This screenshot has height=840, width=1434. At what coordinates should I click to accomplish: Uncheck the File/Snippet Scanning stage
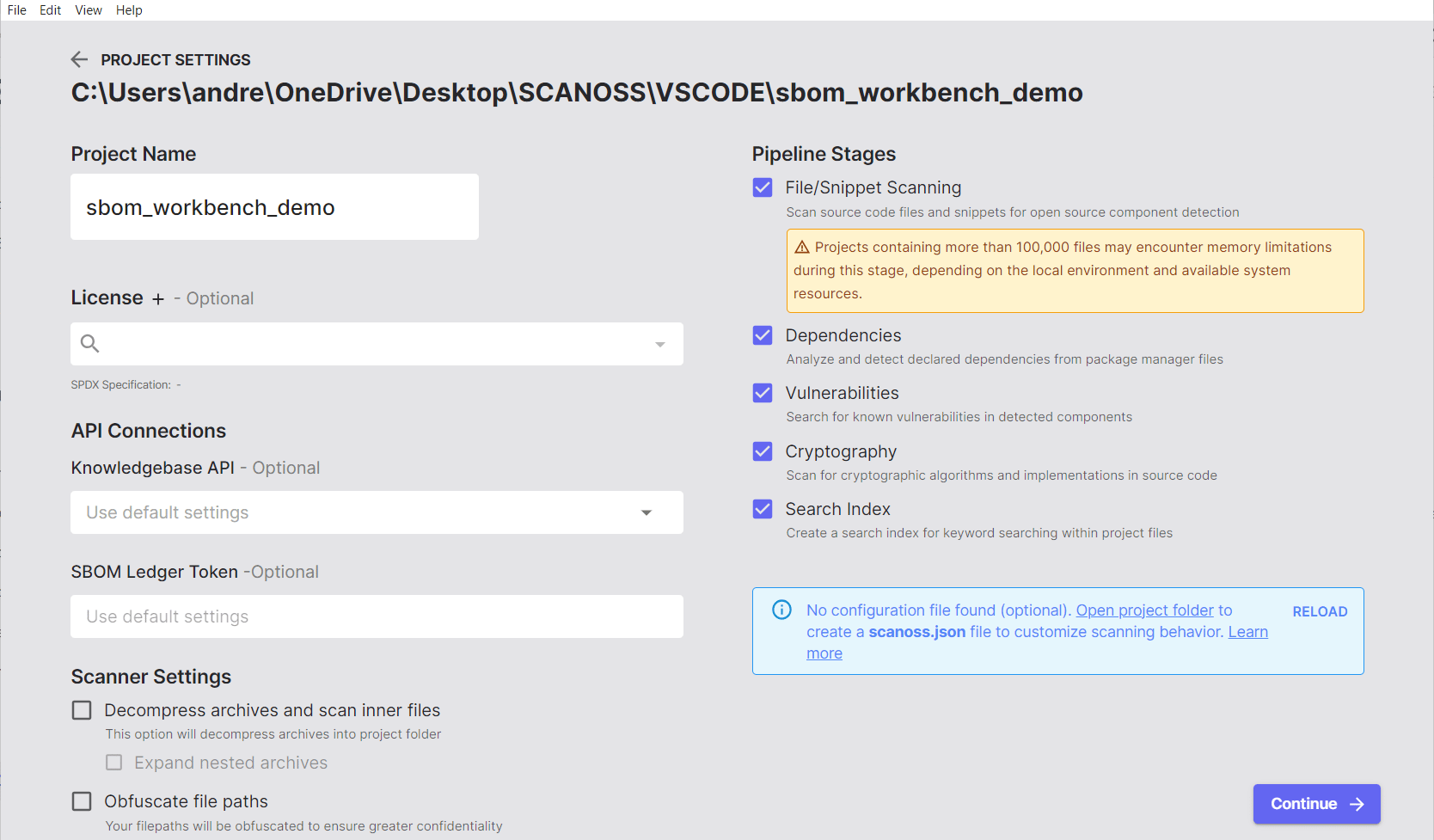click(763, 187)
